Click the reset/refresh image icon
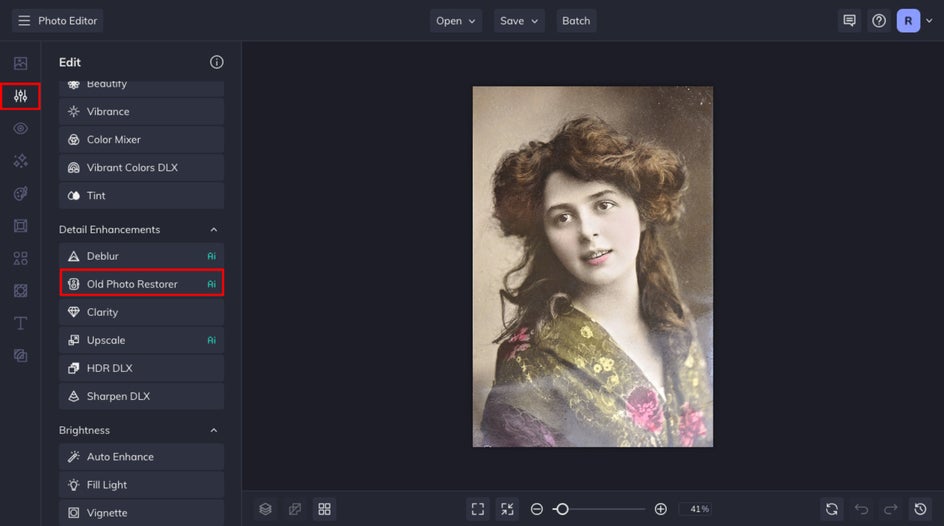The width and height of the screenshot is (944, 526). click(x=832, y=509)
